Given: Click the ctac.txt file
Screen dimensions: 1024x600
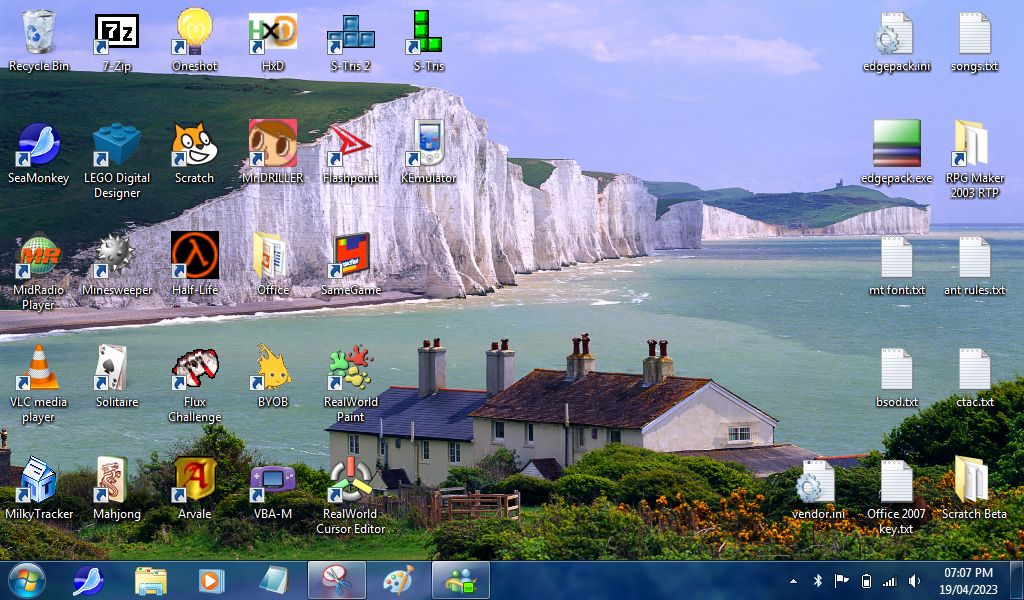Looking at the screenshot, I should click(974, 368).
